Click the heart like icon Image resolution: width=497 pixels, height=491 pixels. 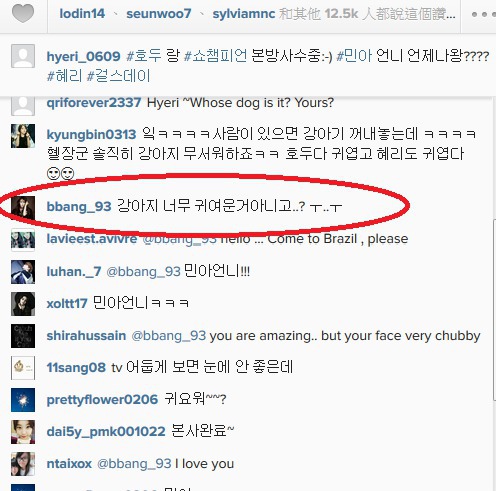[23, 14]
